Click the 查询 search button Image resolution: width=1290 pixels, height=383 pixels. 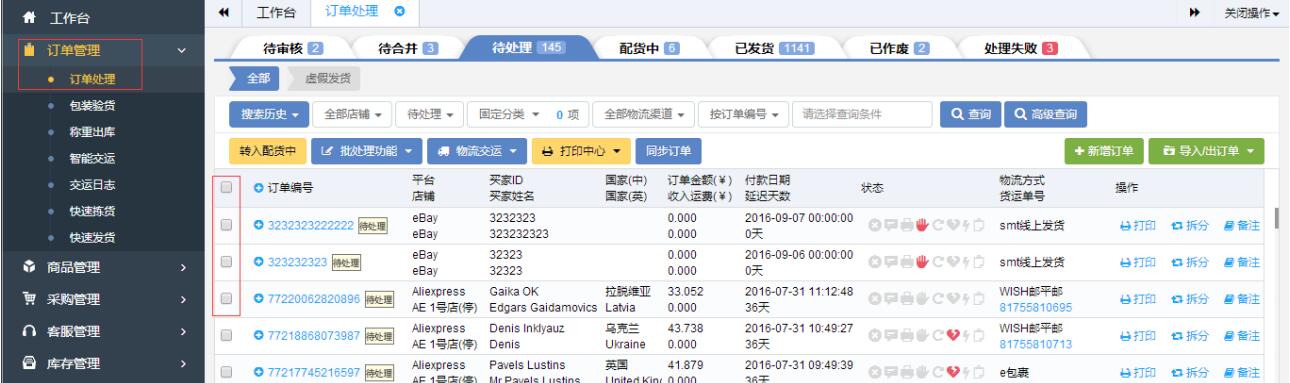(x=971, y=114)
